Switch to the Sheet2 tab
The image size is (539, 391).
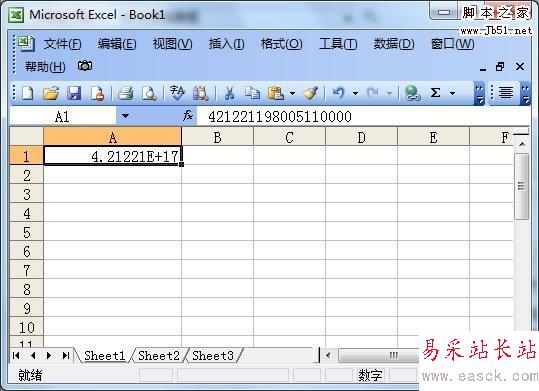159,356
